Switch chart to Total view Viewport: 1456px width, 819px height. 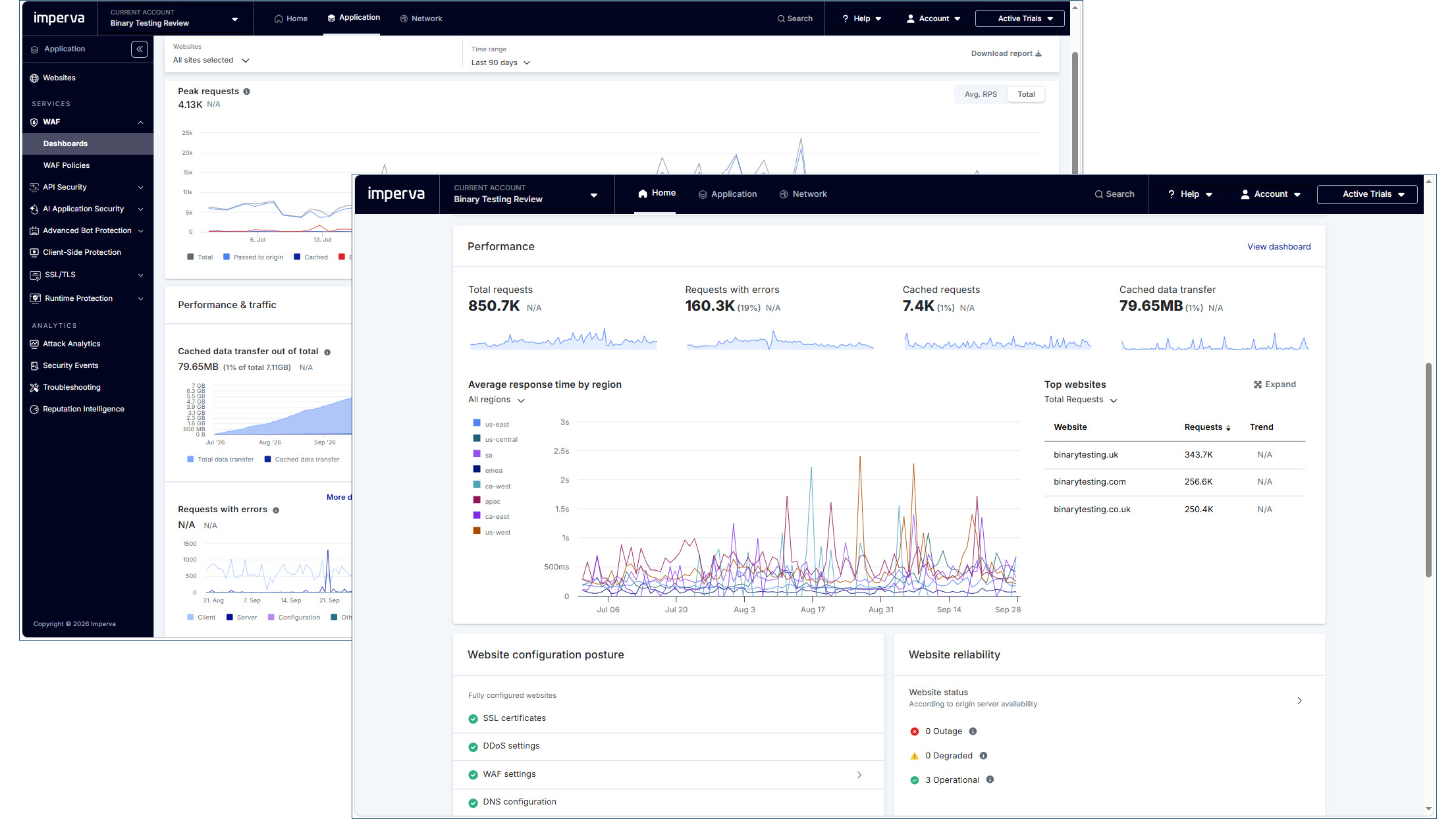[1026, 94]
